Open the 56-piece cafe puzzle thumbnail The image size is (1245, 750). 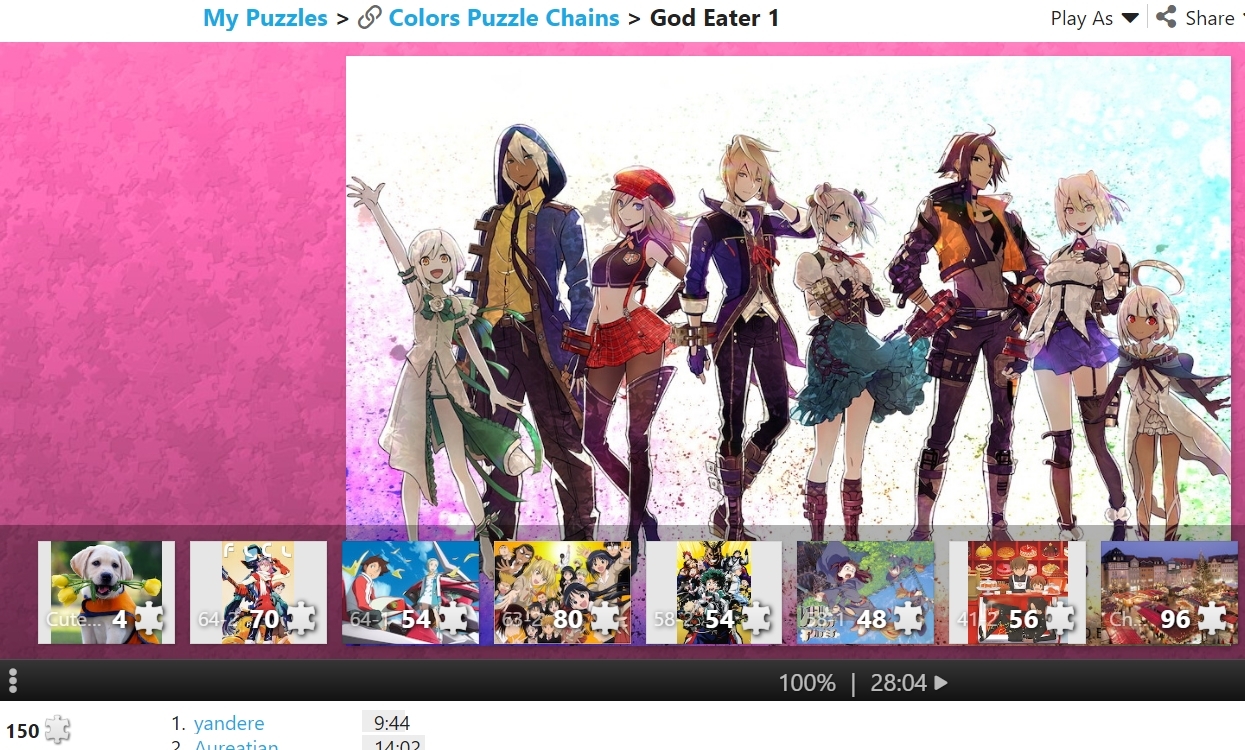(x=1017, y=593)
